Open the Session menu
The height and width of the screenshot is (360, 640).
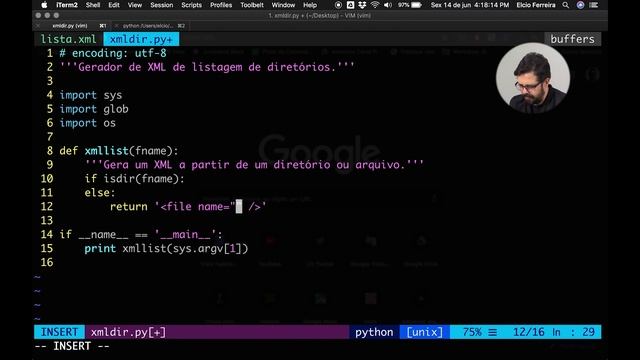(x=162, y=5)
